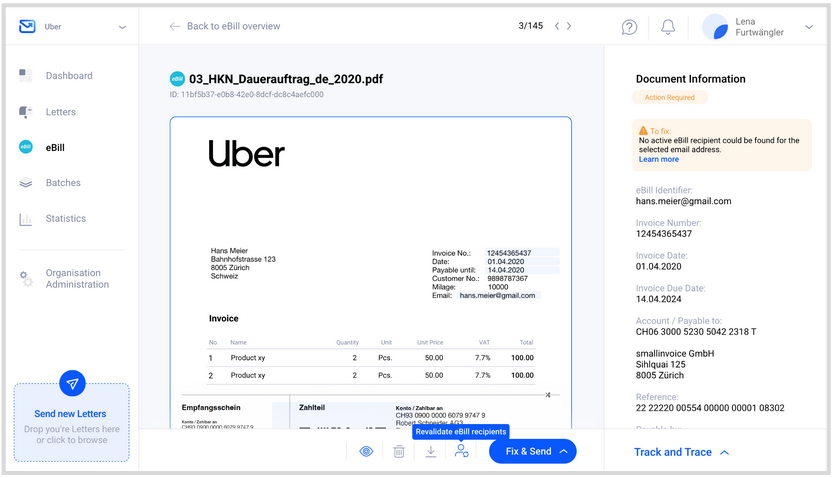Click the Empfangsschein heading in preview

(211, 407)
